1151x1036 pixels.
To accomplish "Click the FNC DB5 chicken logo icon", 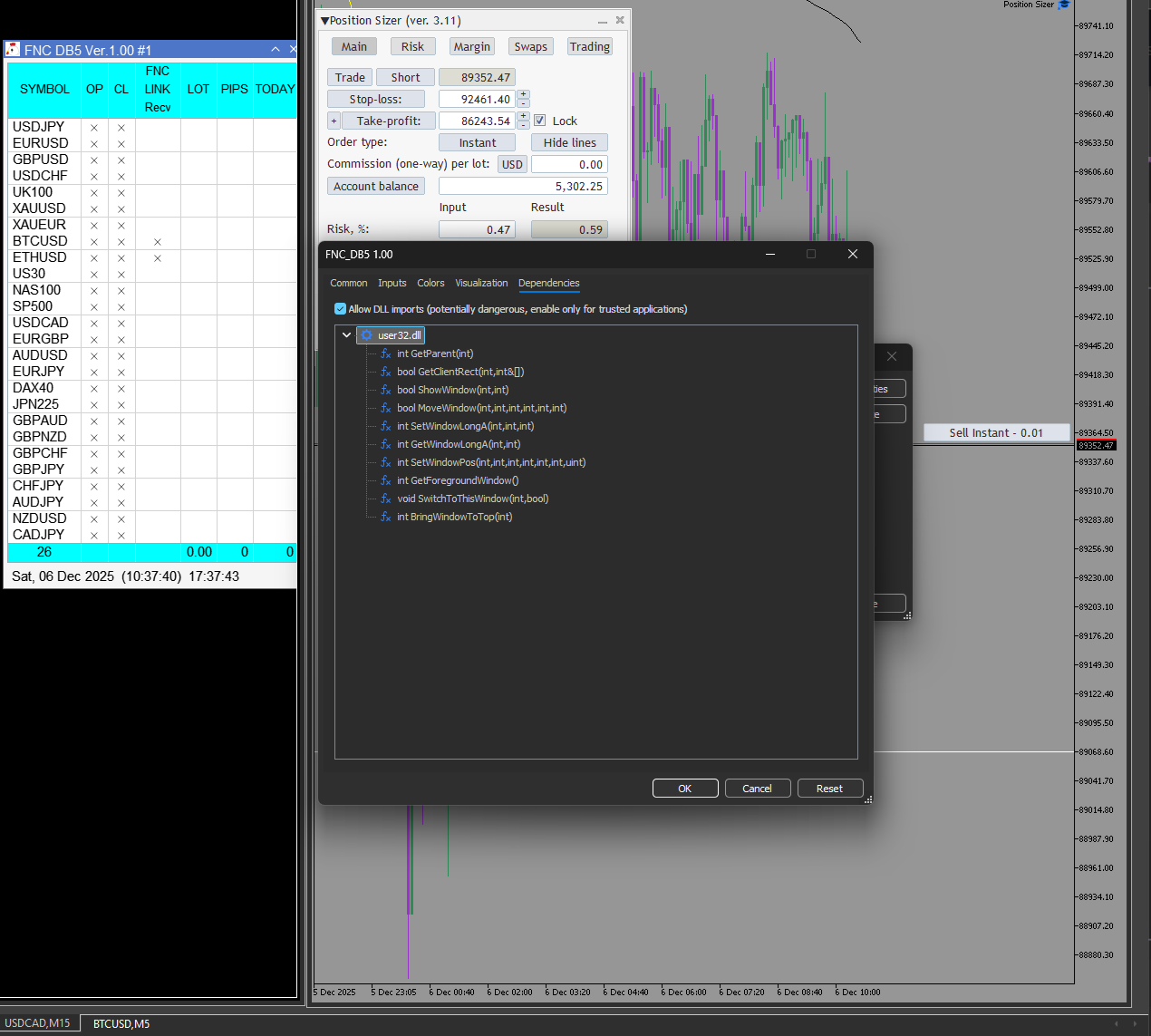I will [13, 50].
